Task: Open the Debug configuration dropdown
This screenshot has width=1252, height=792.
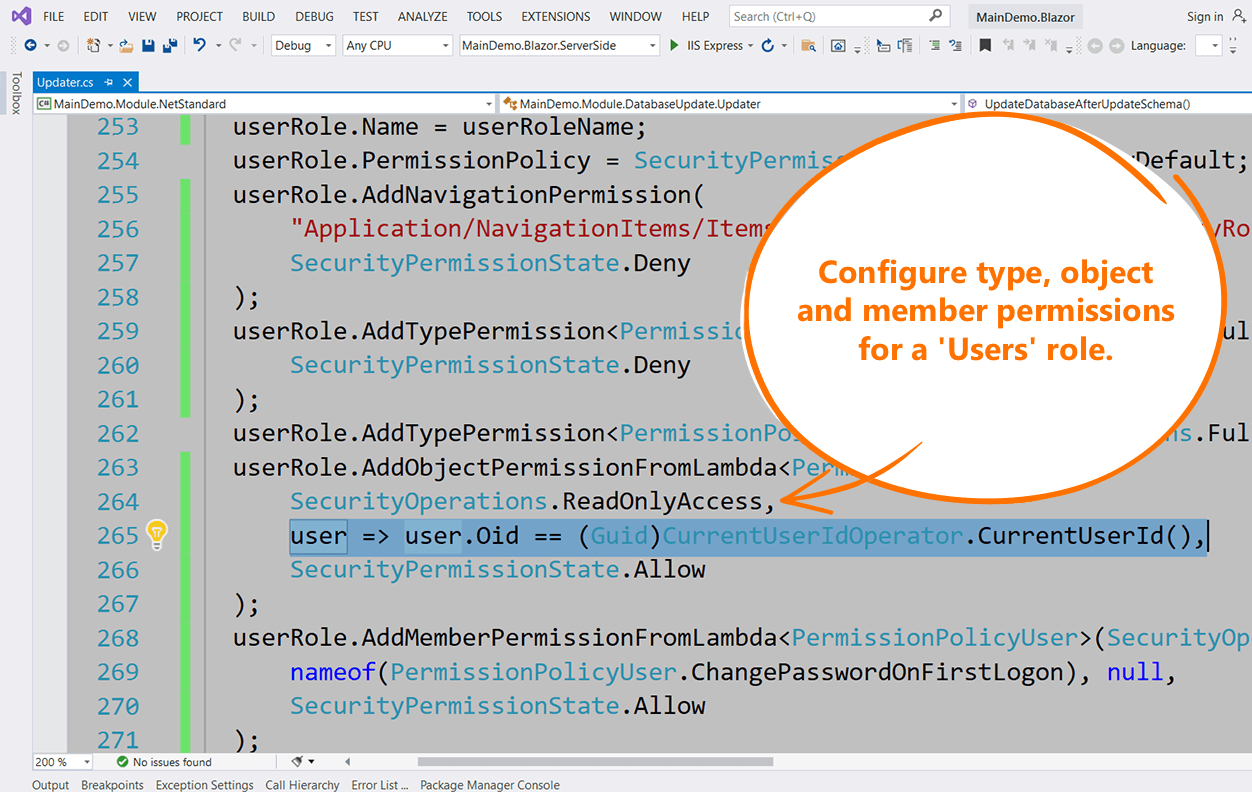Action: tap(302, 46)
